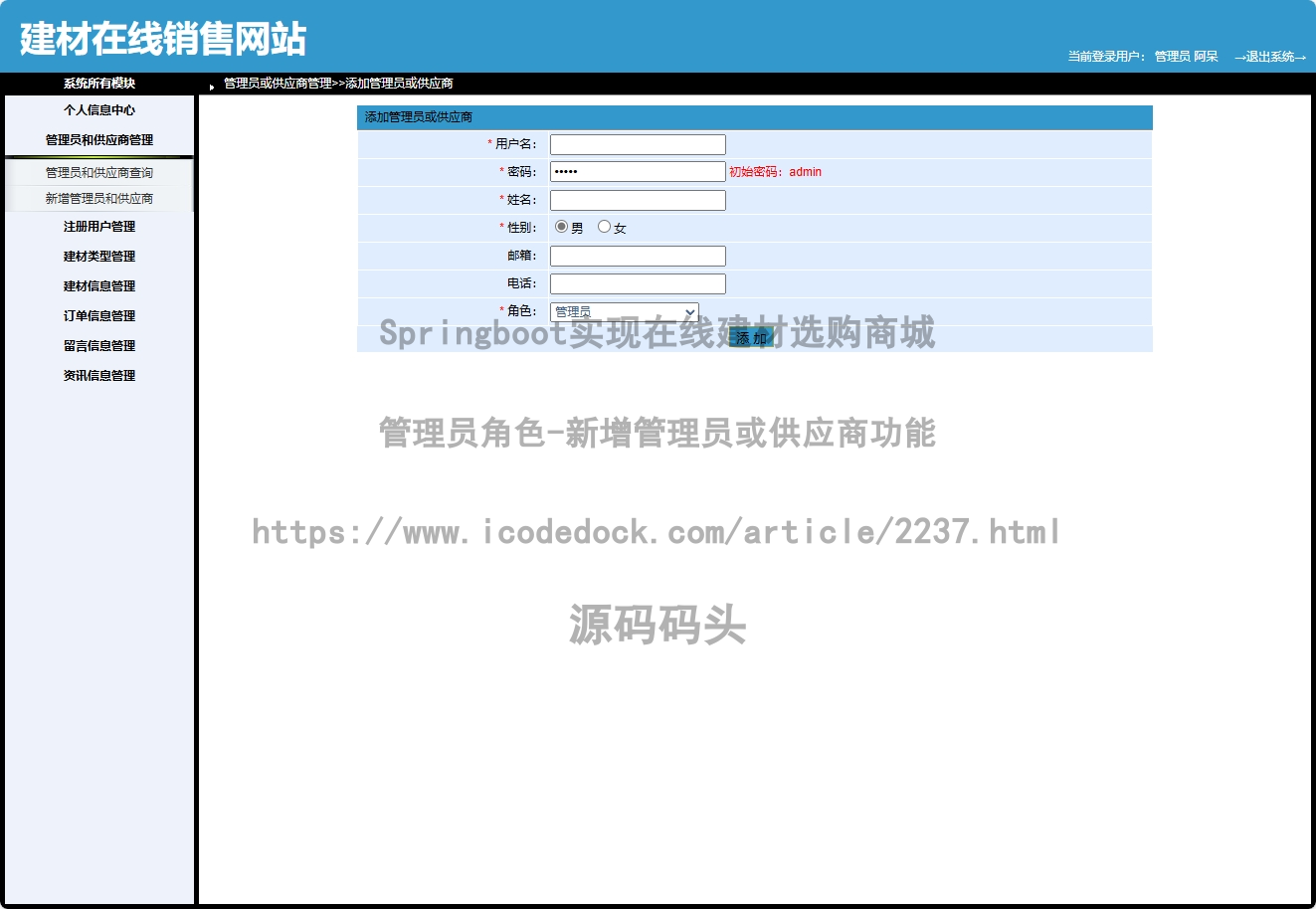Click the 建材在线销售网站 site title
Viewport: 1316px width, 909px height.
click(163, 39)
